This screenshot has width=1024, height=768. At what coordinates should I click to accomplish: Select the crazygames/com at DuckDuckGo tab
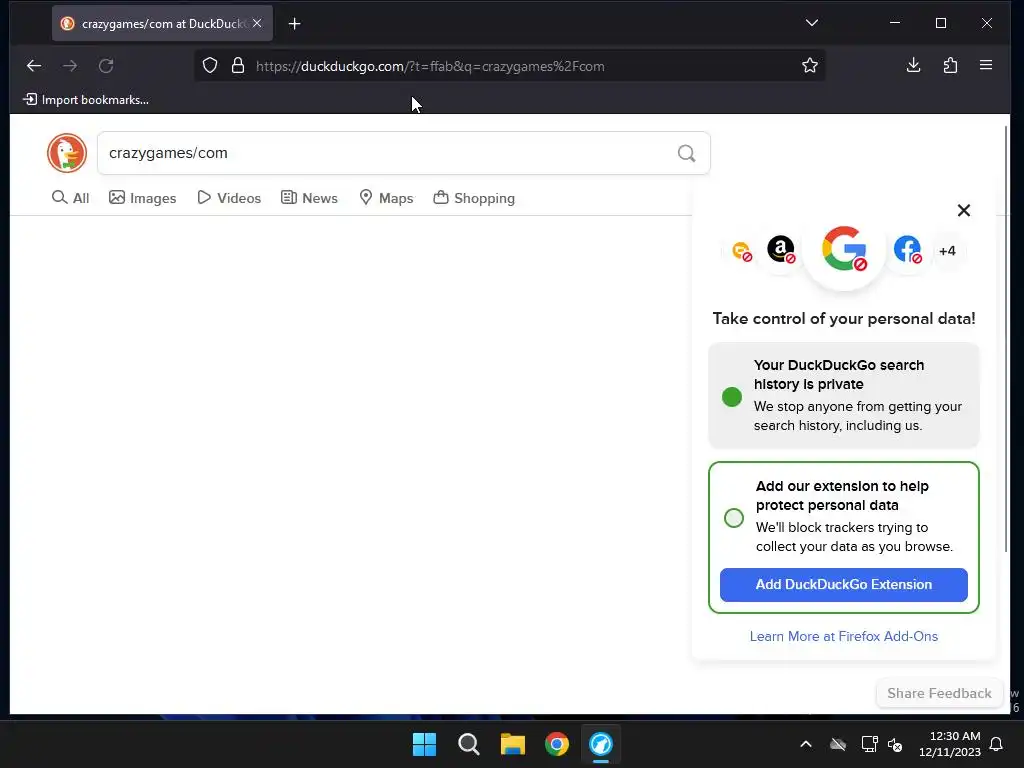point(163,24)
